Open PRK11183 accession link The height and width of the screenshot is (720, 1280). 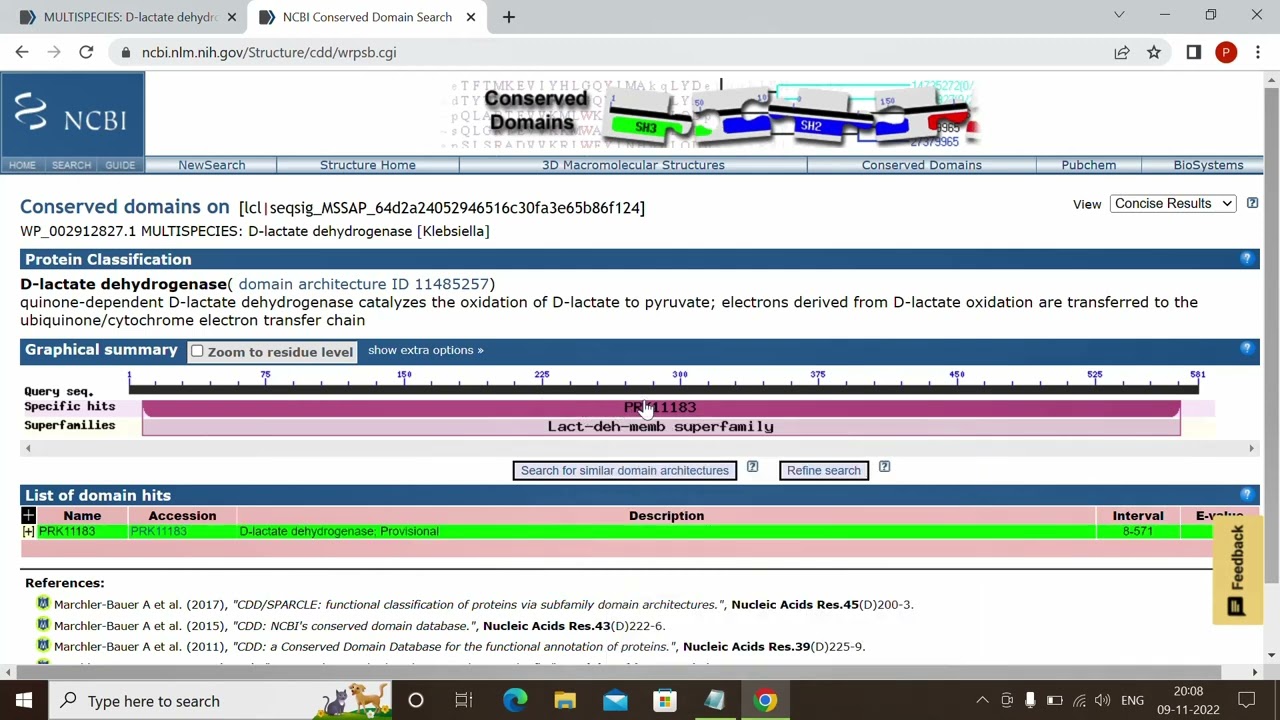pyautogui.click(x=158, y=531)
